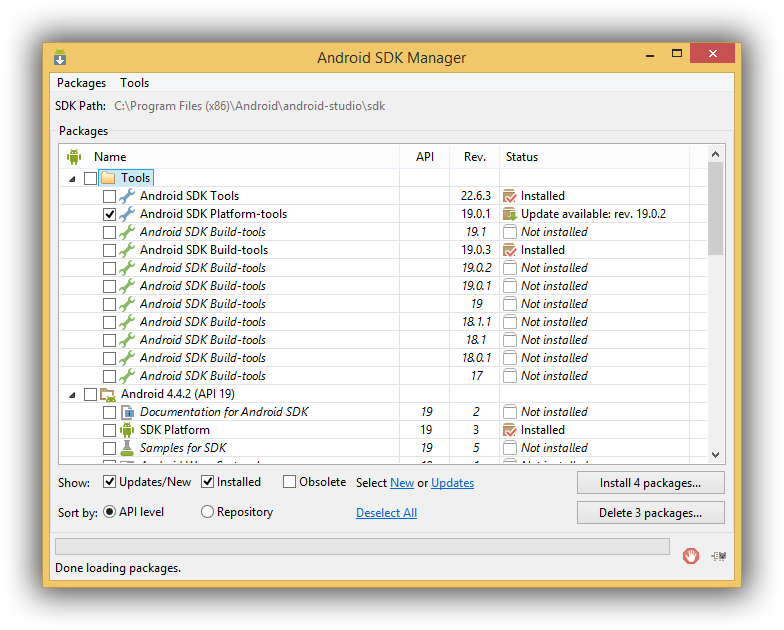Check Documentation for Android SDK checkbox
Image resolution: width=784 pixels, height=630 pixels.
pyautogui.click(x=110, y=412)
